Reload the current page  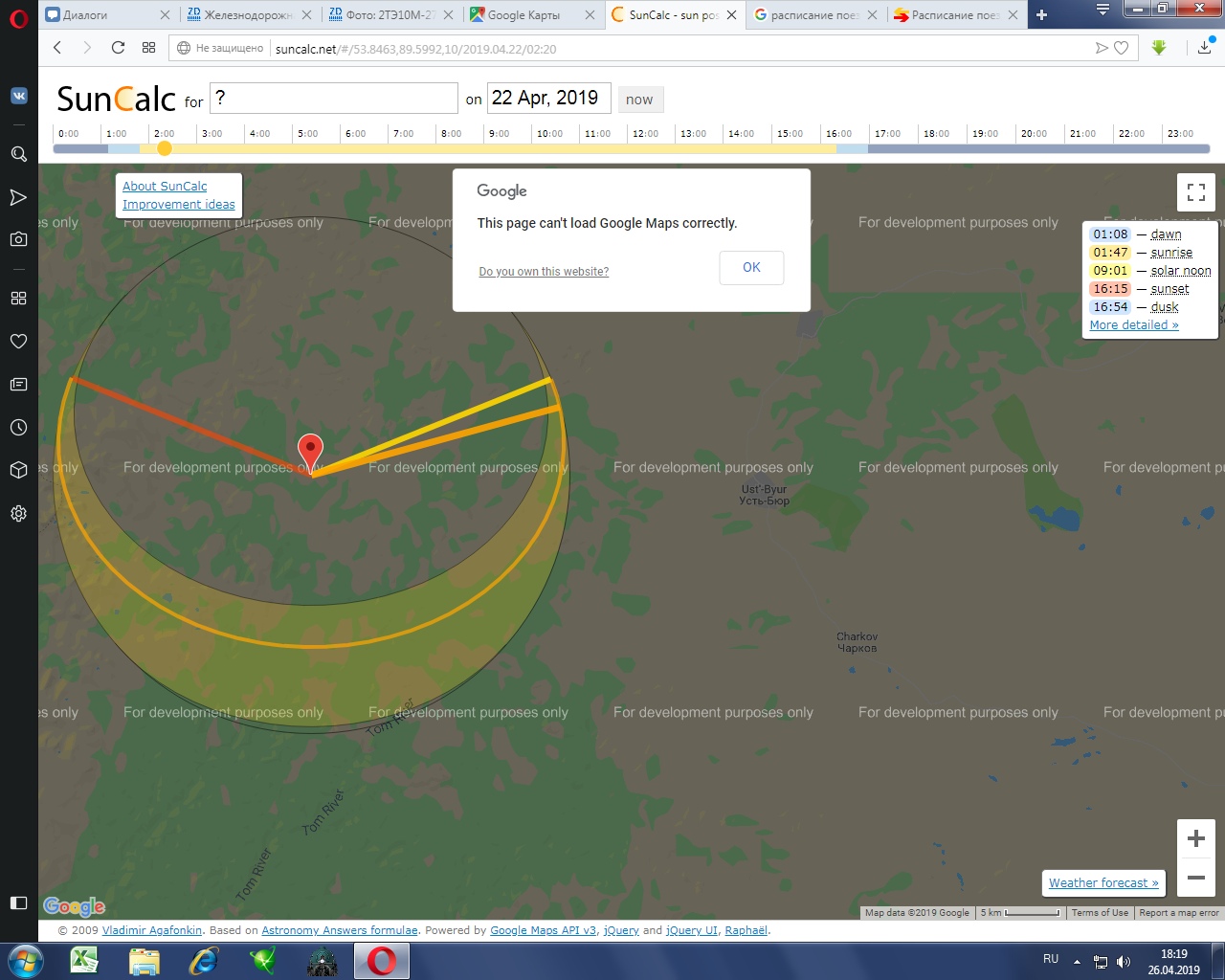[118, 48]
